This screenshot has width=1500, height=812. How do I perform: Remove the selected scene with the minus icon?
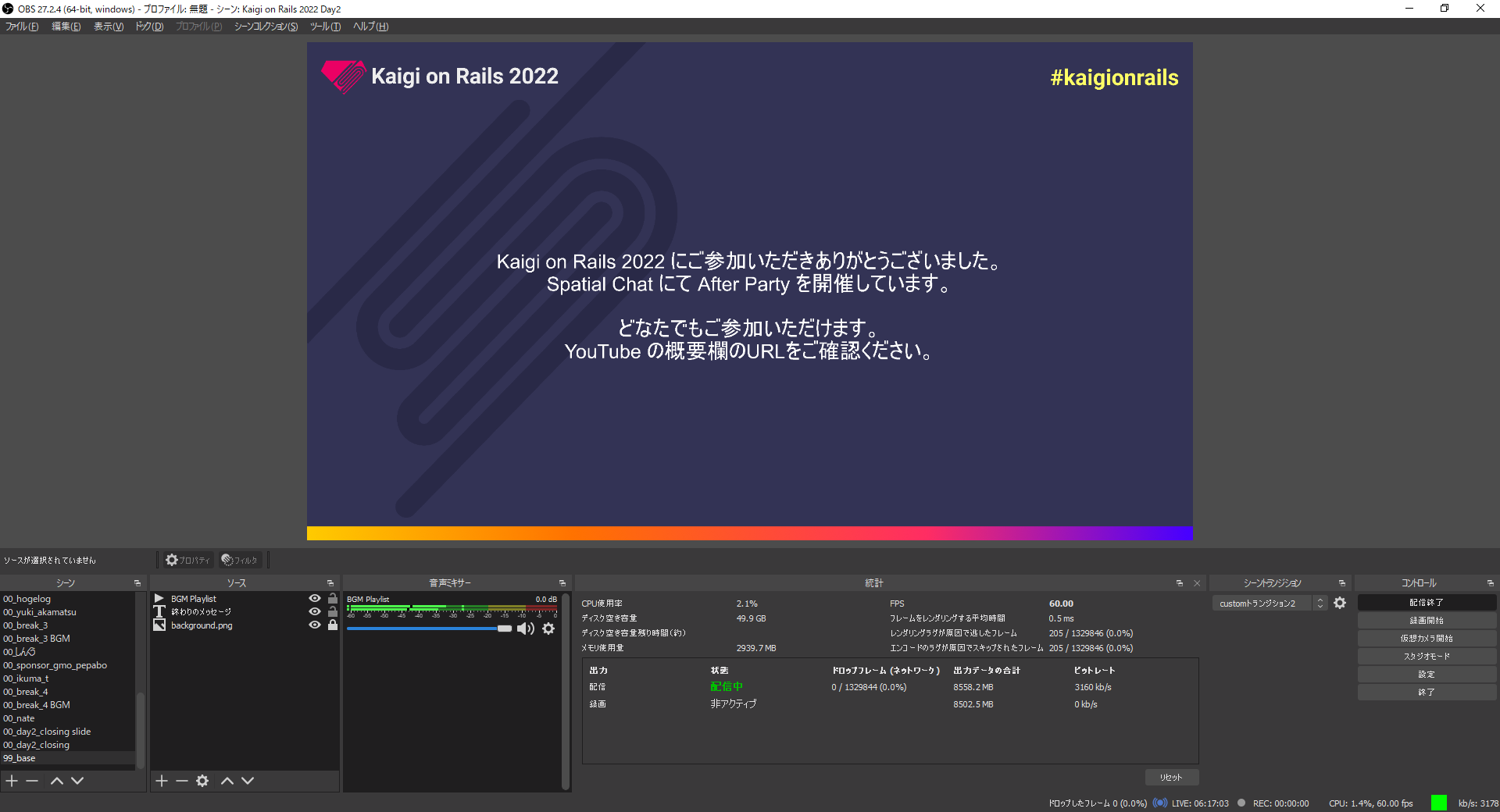pyautogui.click(x=32, y=781)
